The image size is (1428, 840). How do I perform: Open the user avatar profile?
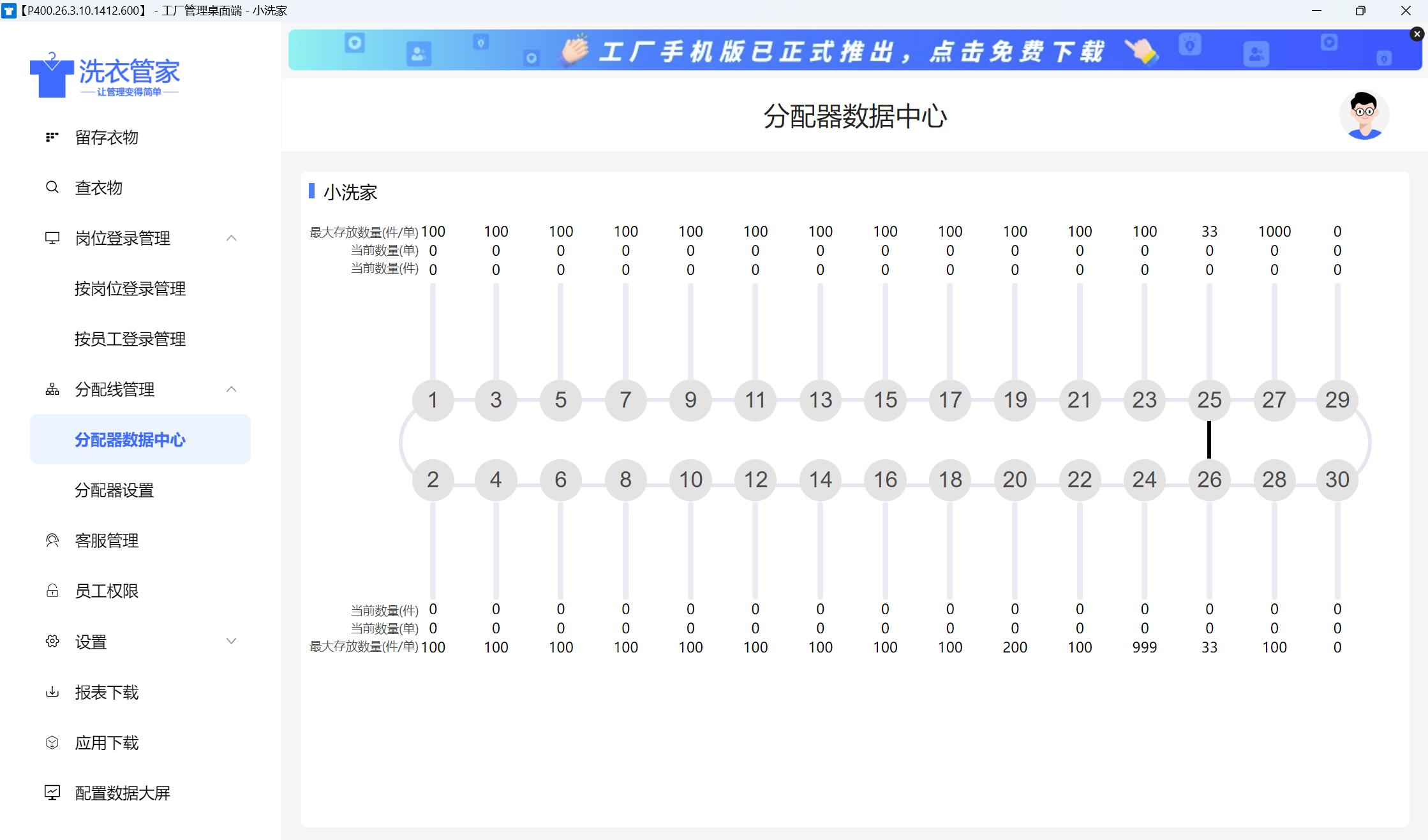1364,115
